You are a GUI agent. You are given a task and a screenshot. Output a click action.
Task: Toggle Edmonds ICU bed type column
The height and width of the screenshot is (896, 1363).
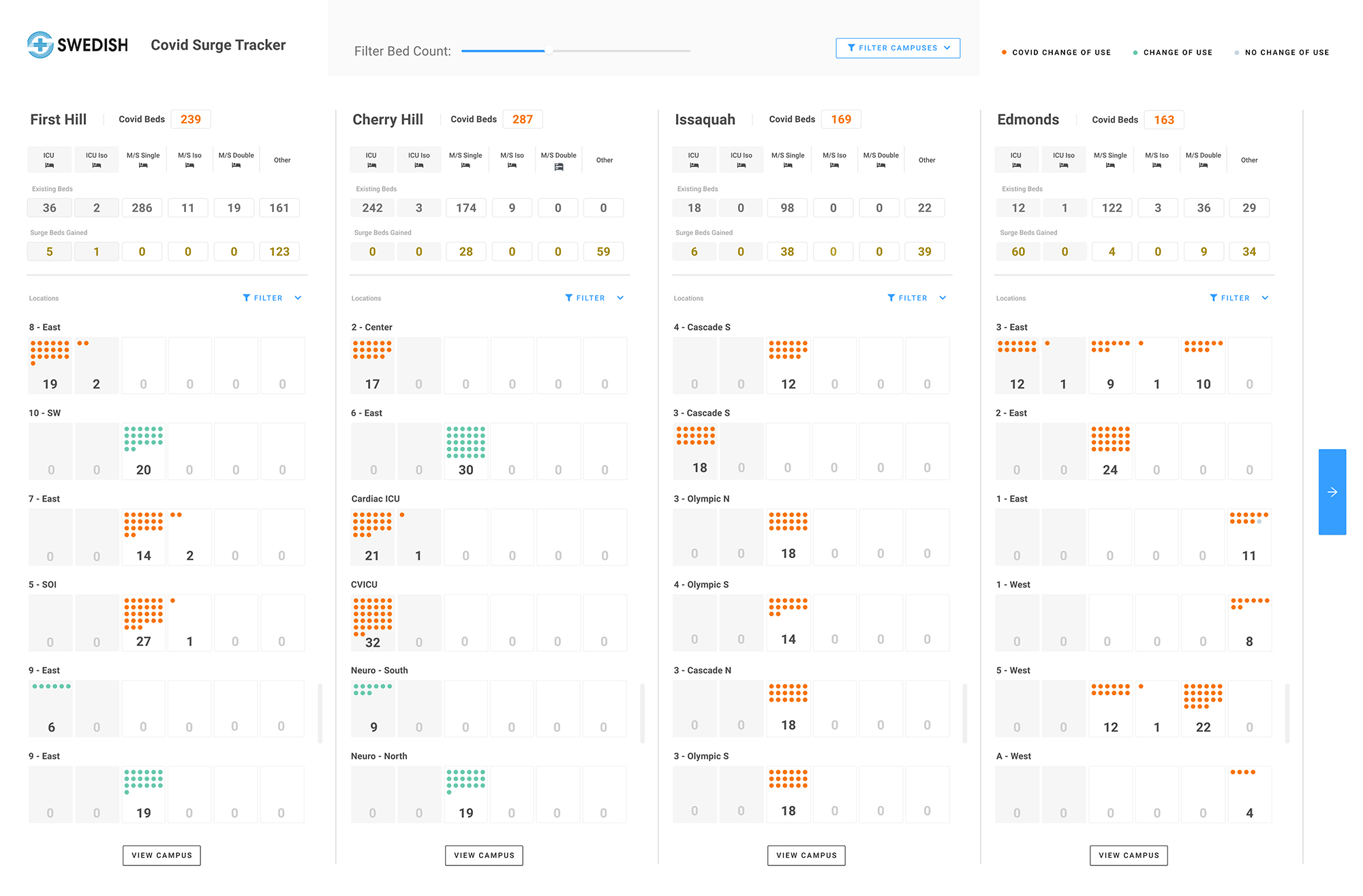pos(1016,159)
